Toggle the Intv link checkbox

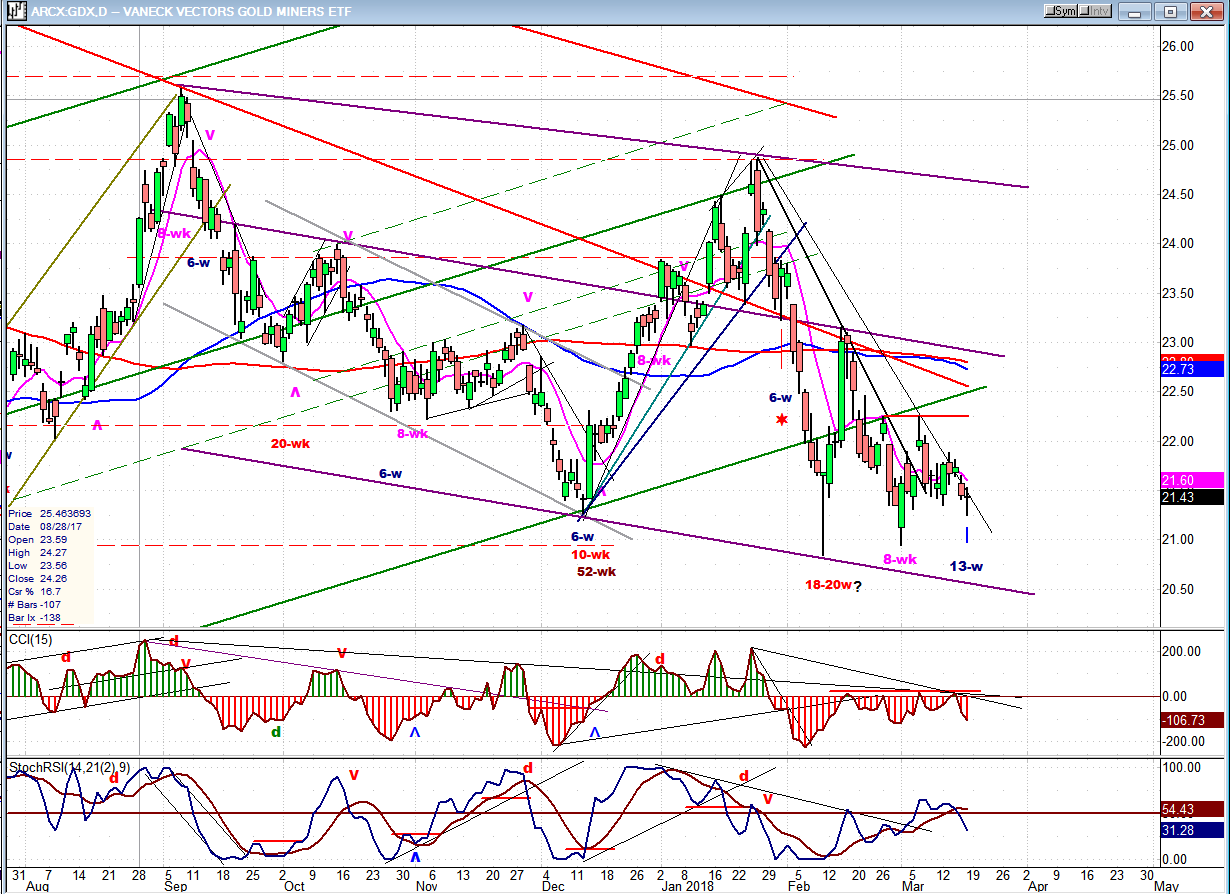[x=1096, y=11]
